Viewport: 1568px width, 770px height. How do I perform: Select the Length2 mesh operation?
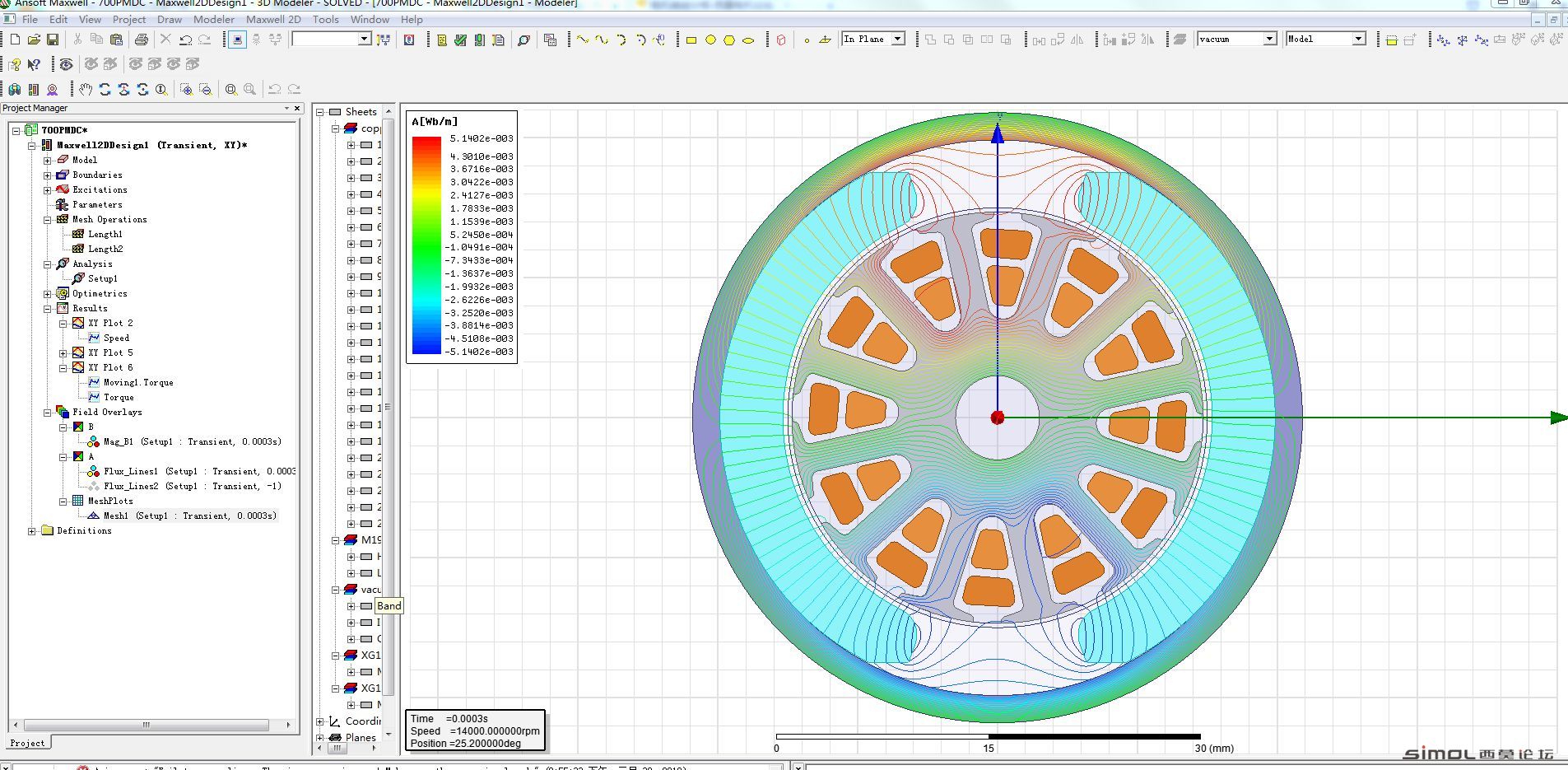click(105, 250)
